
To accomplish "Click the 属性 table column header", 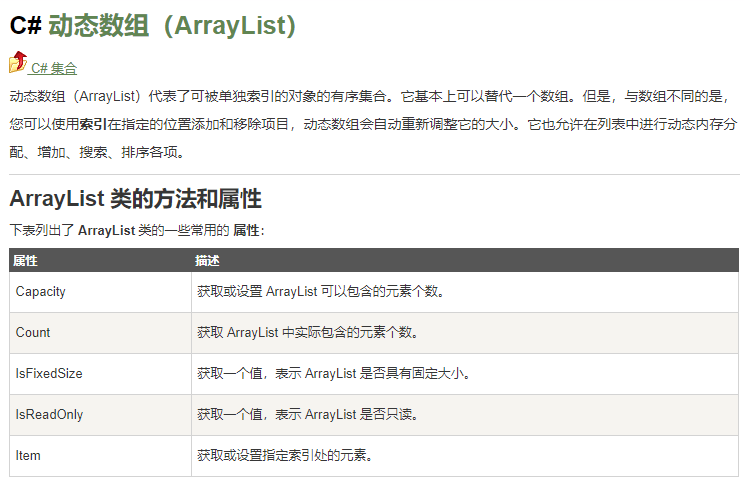I will coord(26,260).
